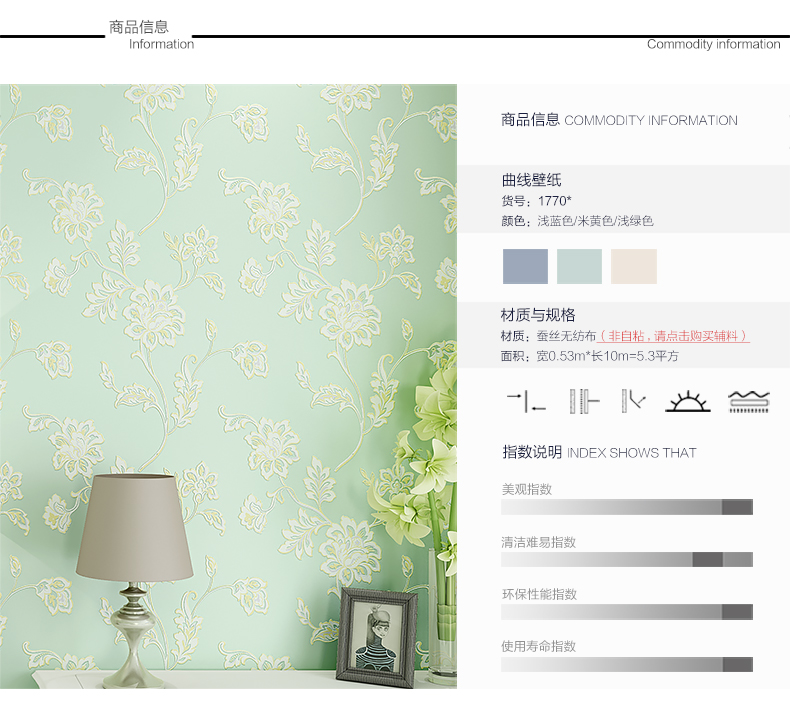The width and height of the screenshot is (790, 704).
Task: Click the green floral wallpaper product photo
Action: 228,387
